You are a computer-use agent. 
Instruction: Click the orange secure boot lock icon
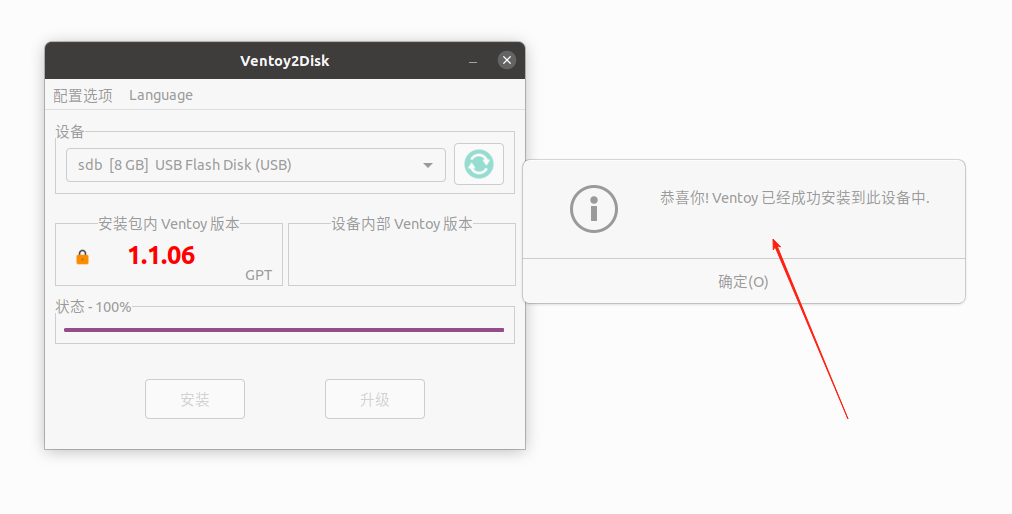point(83,257)
